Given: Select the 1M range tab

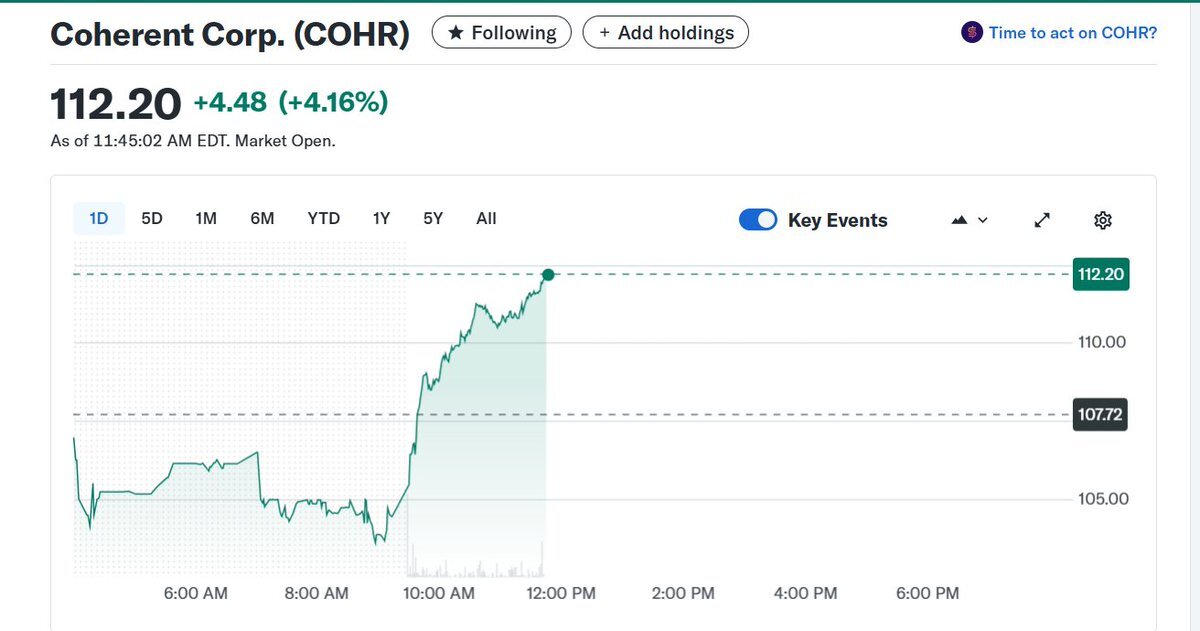Looking at the screenshot, I should pyautogui.click(x=206, y=218).
